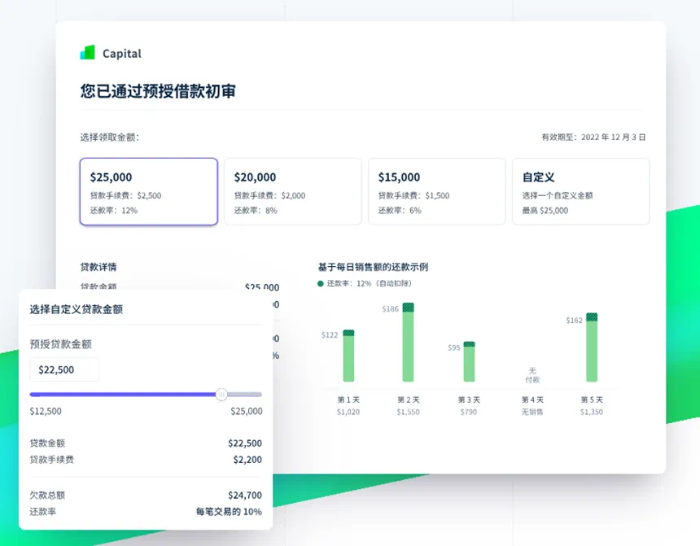Click the $1,020 sales amount under day 1
This screenshot has width=700, height=546.
click(348, 412)
